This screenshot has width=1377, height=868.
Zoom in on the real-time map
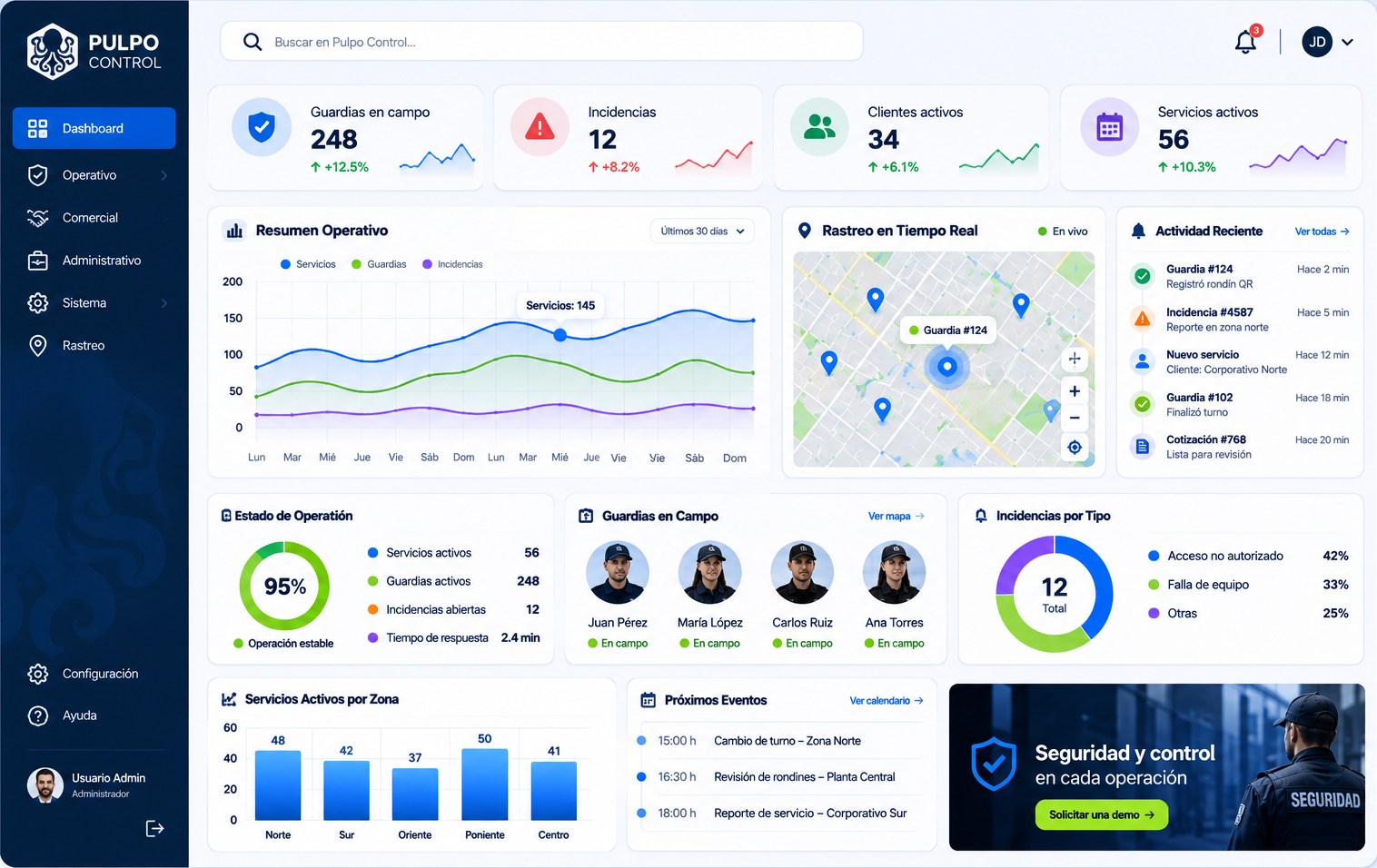coord(1075,390)
